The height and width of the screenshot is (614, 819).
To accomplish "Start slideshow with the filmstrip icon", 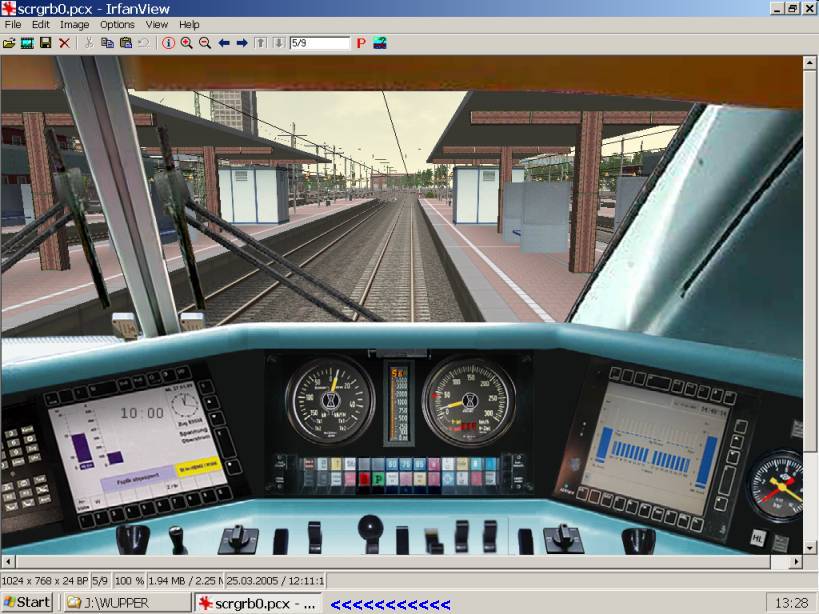I will (x=27, y=43).
